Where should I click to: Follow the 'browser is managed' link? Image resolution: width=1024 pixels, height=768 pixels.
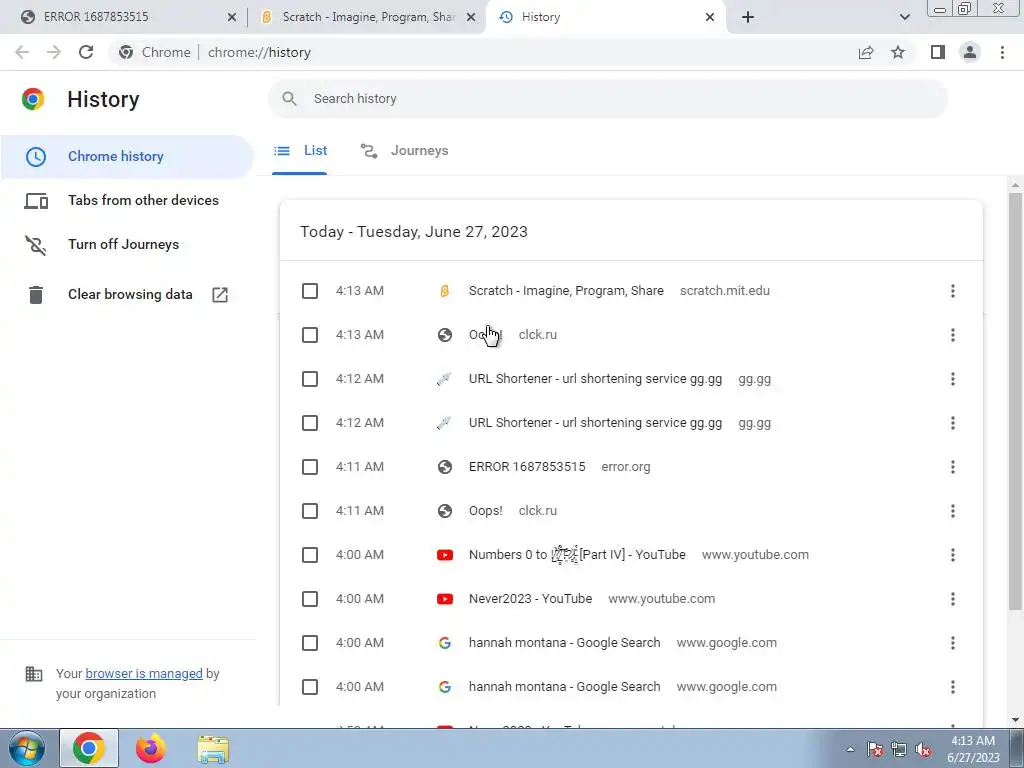click(144, 673)
